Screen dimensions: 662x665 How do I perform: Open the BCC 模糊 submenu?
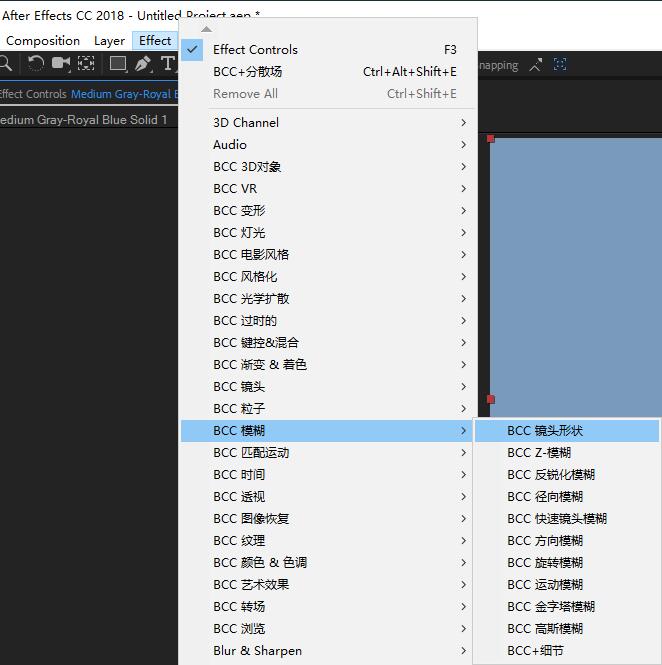coord(327,431)
